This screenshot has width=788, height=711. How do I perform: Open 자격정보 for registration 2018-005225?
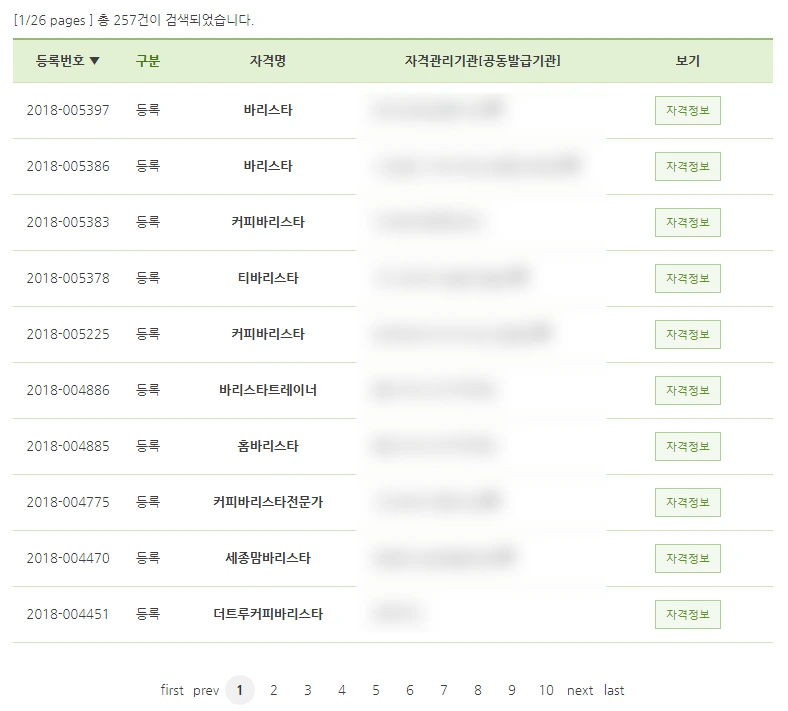tap(687, 335)
